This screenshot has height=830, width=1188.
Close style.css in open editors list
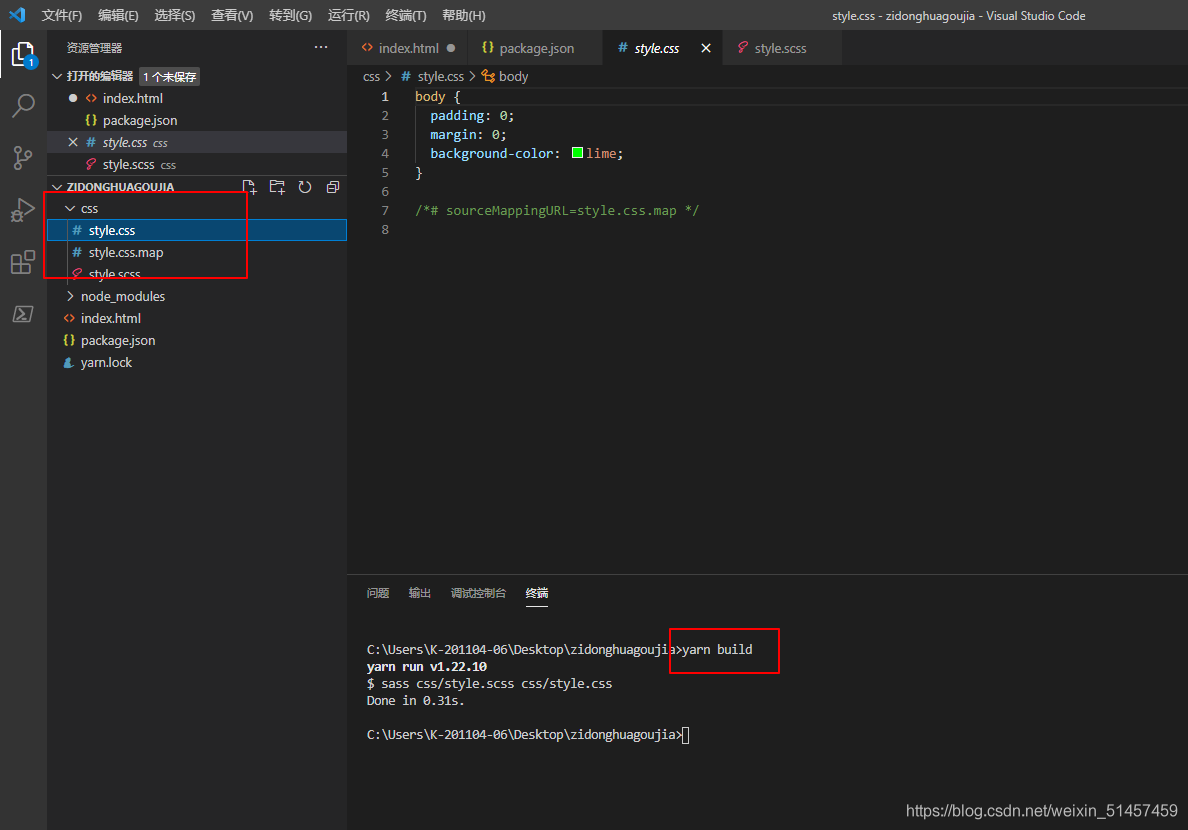(x=73, y=142)
